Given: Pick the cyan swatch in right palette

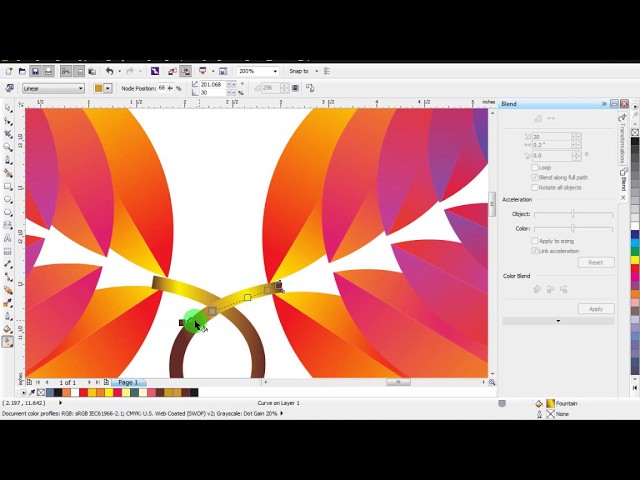Looking at the screenshot, I should click(x=635, y=242).
